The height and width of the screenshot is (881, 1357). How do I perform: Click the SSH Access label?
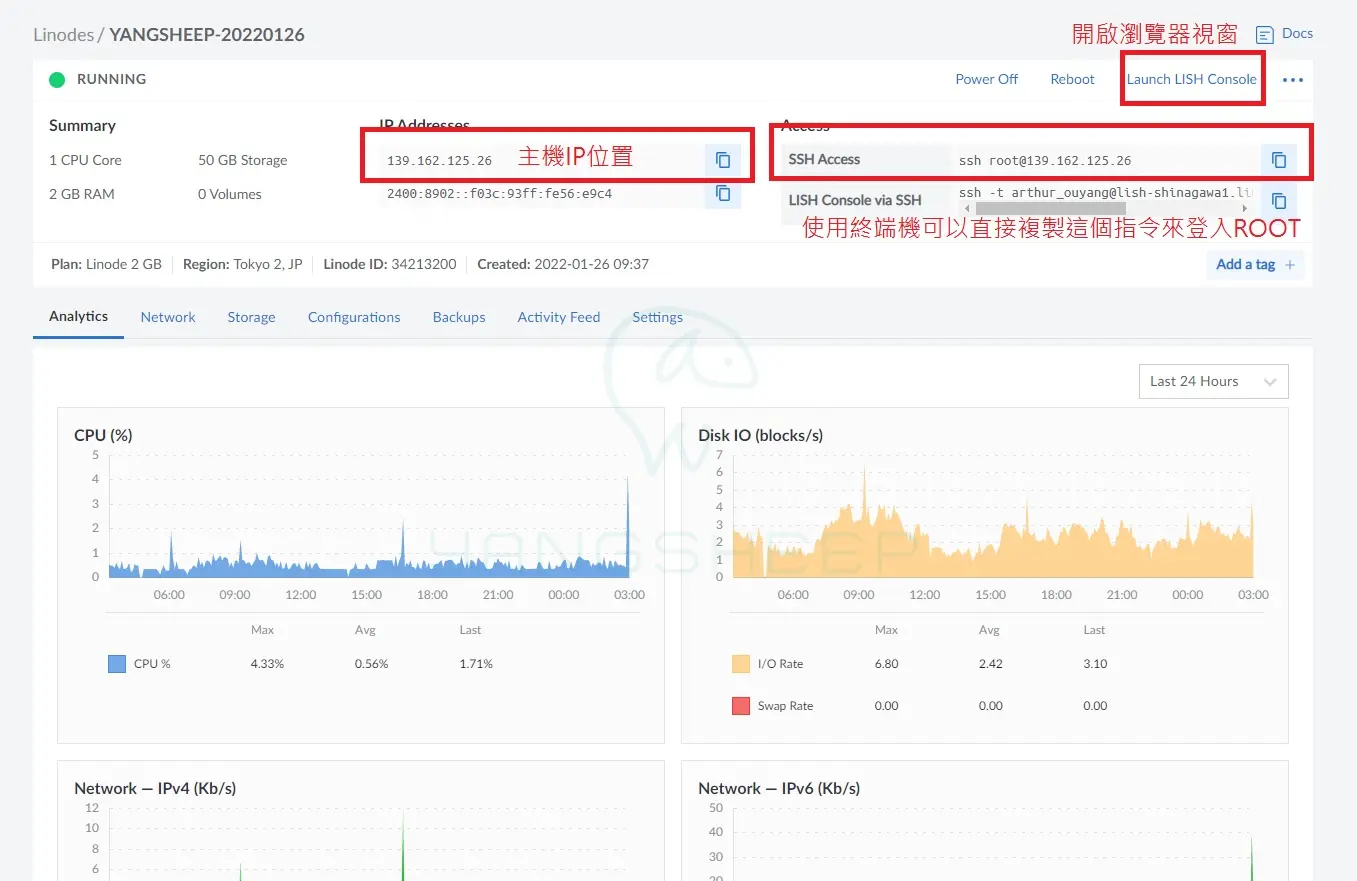click(824, 159)
